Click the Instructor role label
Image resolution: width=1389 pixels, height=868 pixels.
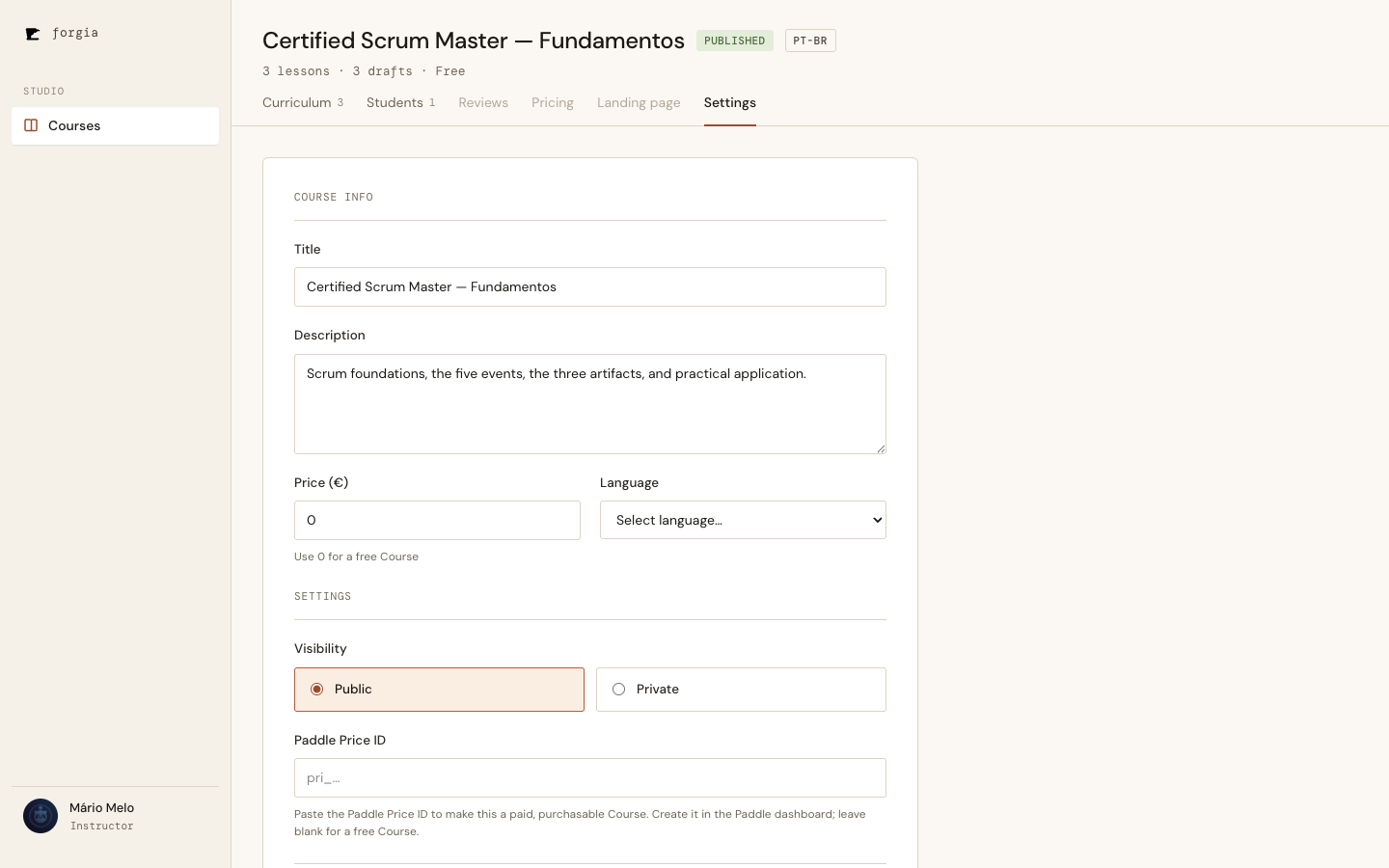(102, 826)
